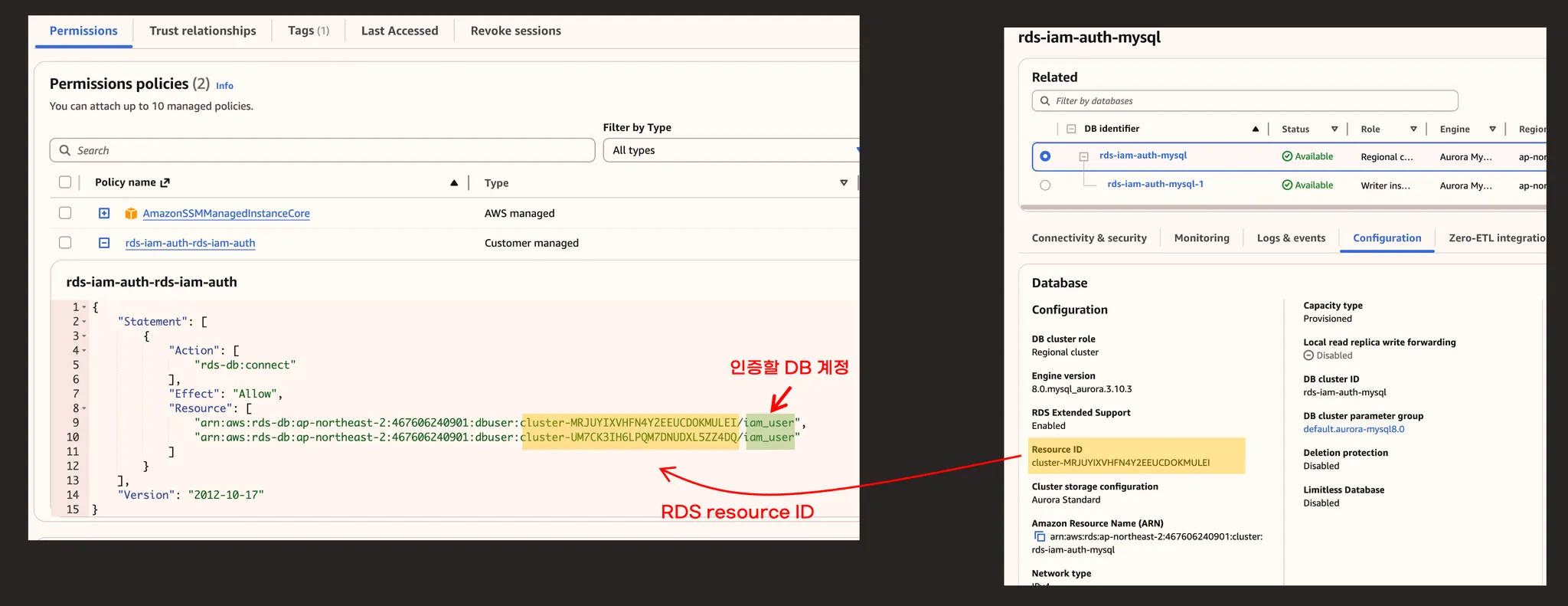The width and height of the screenshot is (1568, 606).
Task: Click the Related table horizontal scrollbar
Action: pyautogui.click(x=1282, y=208)
